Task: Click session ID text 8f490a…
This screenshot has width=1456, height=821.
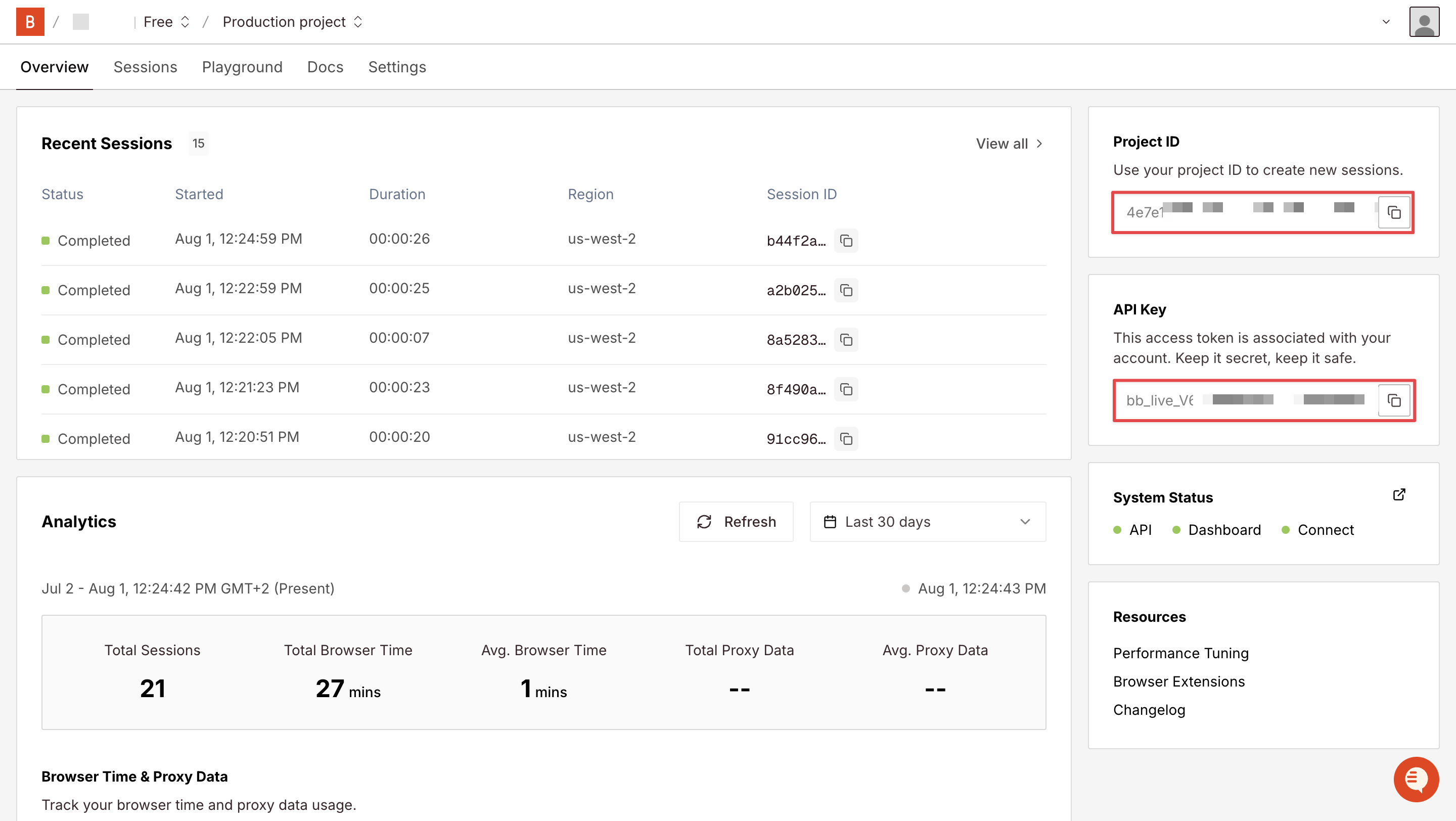Action: [x=796, y=389]
